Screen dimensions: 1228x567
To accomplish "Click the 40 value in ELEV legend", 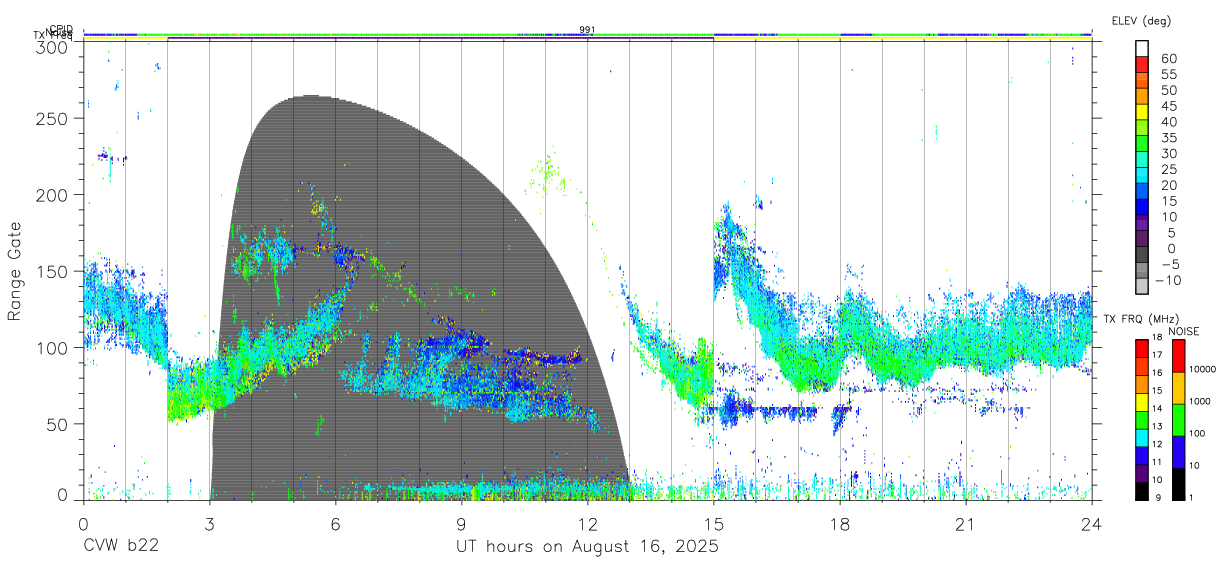I will tap(1168, 122).
